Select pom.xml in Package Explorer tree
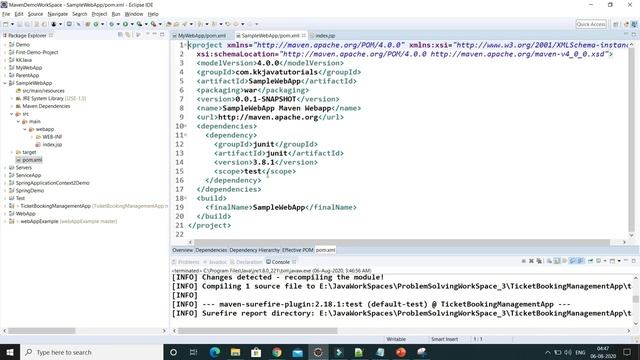This screenshot has width=640, height=360. 29,160
